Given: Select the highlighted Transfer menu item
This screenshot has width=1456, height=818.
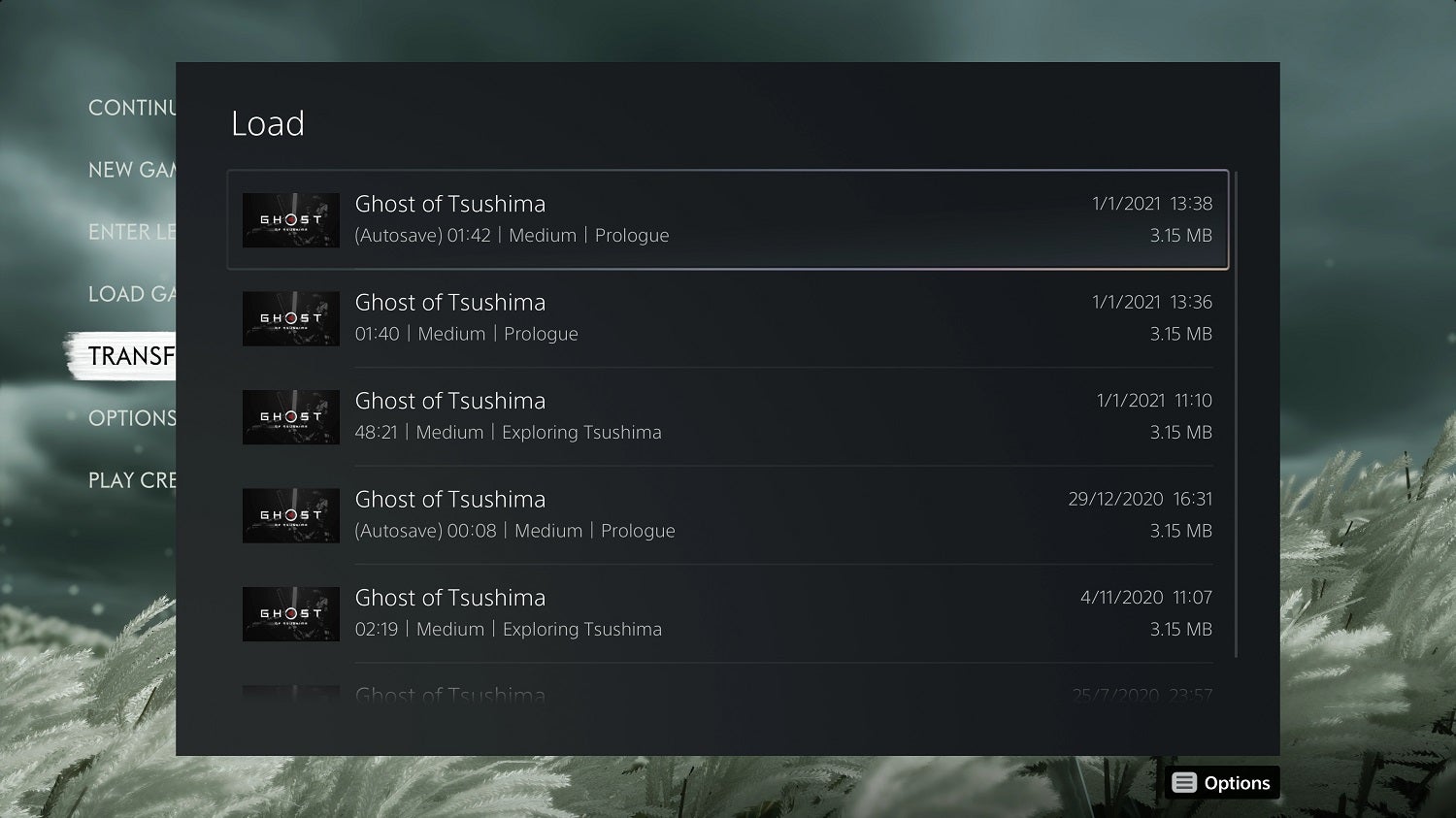Looking at the screenshot, I should click(130, 356).
